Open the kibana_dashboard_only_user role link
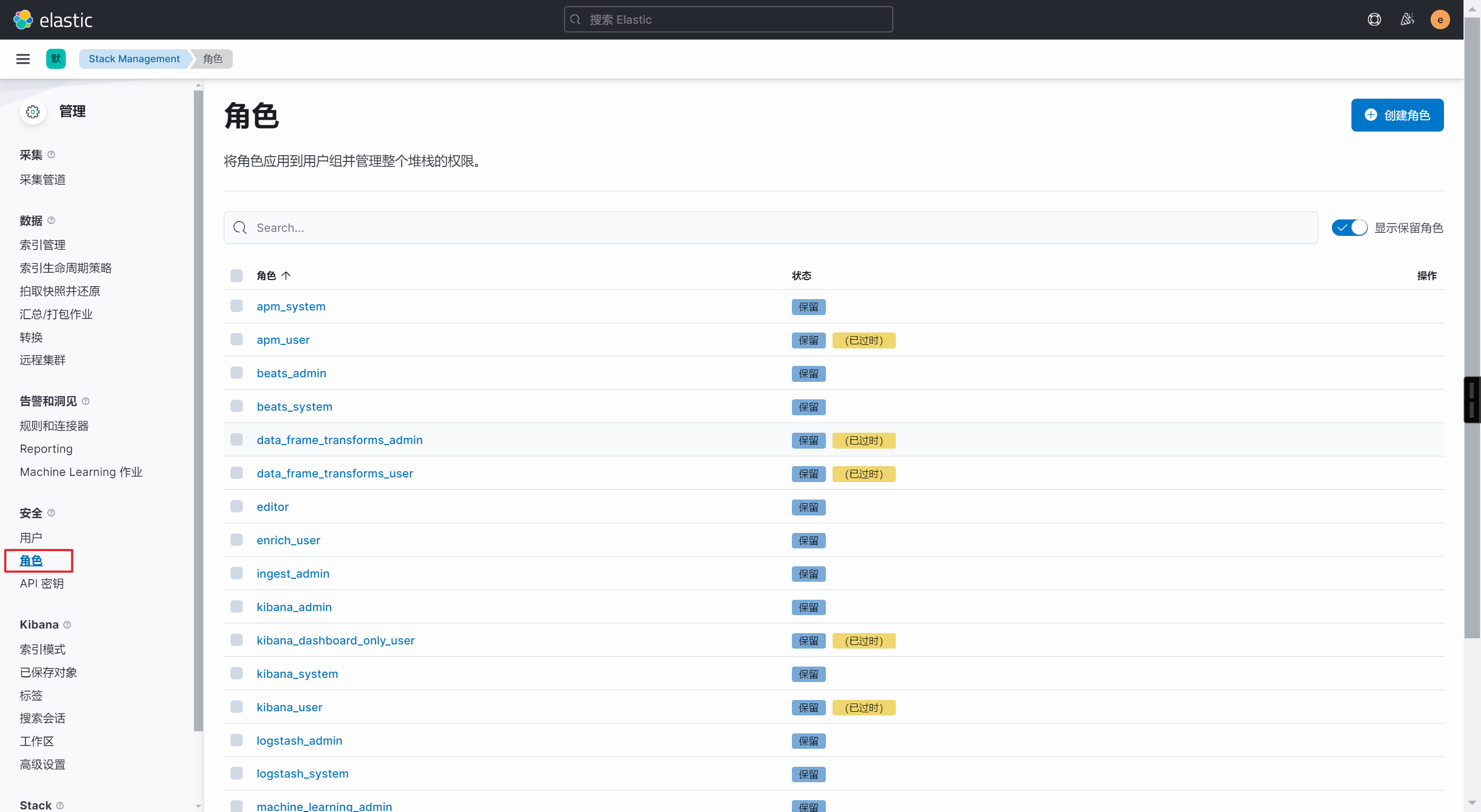Viewport: 1481px width, 812px height. click(336, 640)
